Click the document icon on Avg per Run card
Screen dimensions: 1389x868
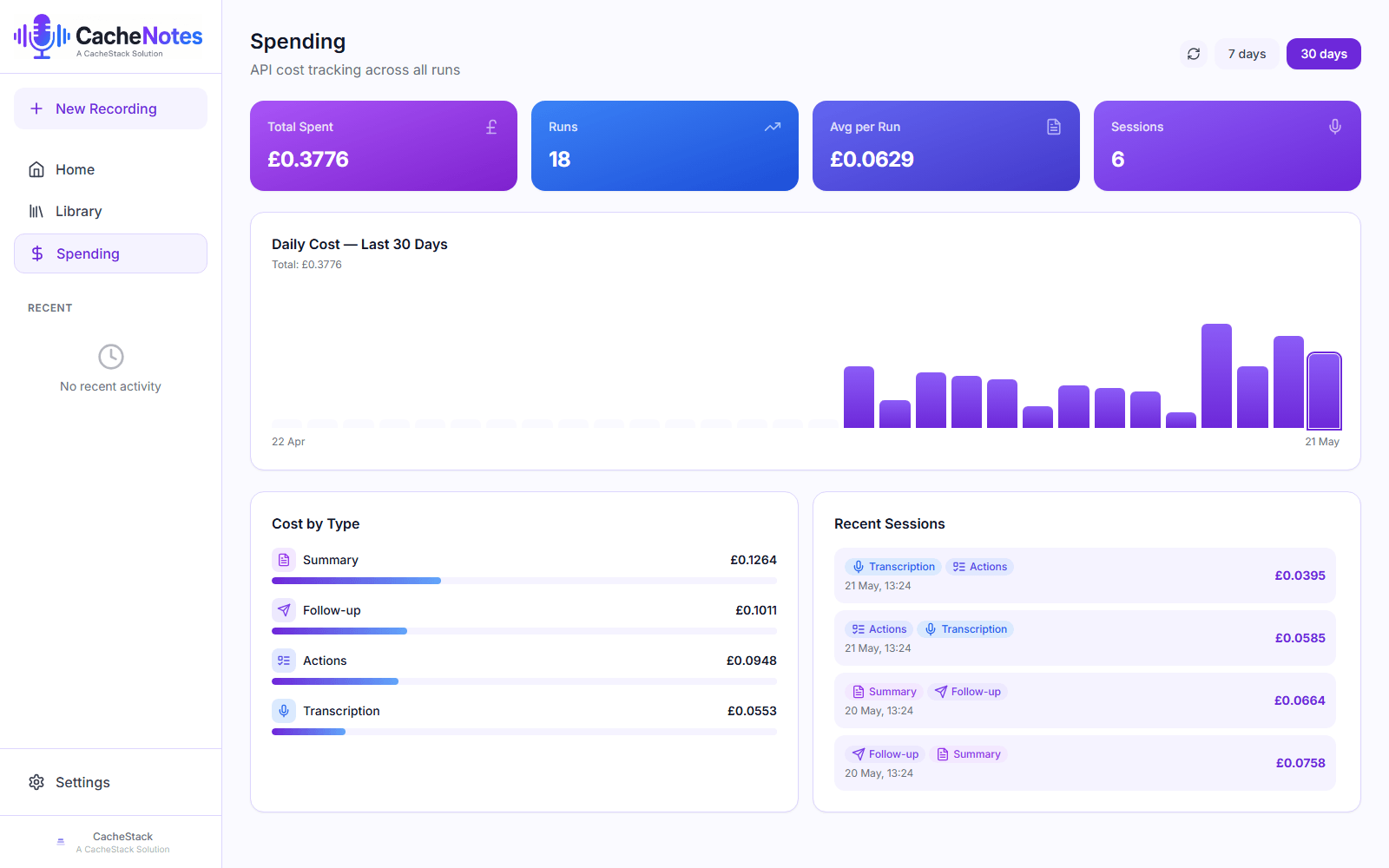[x=1054, y=127]
